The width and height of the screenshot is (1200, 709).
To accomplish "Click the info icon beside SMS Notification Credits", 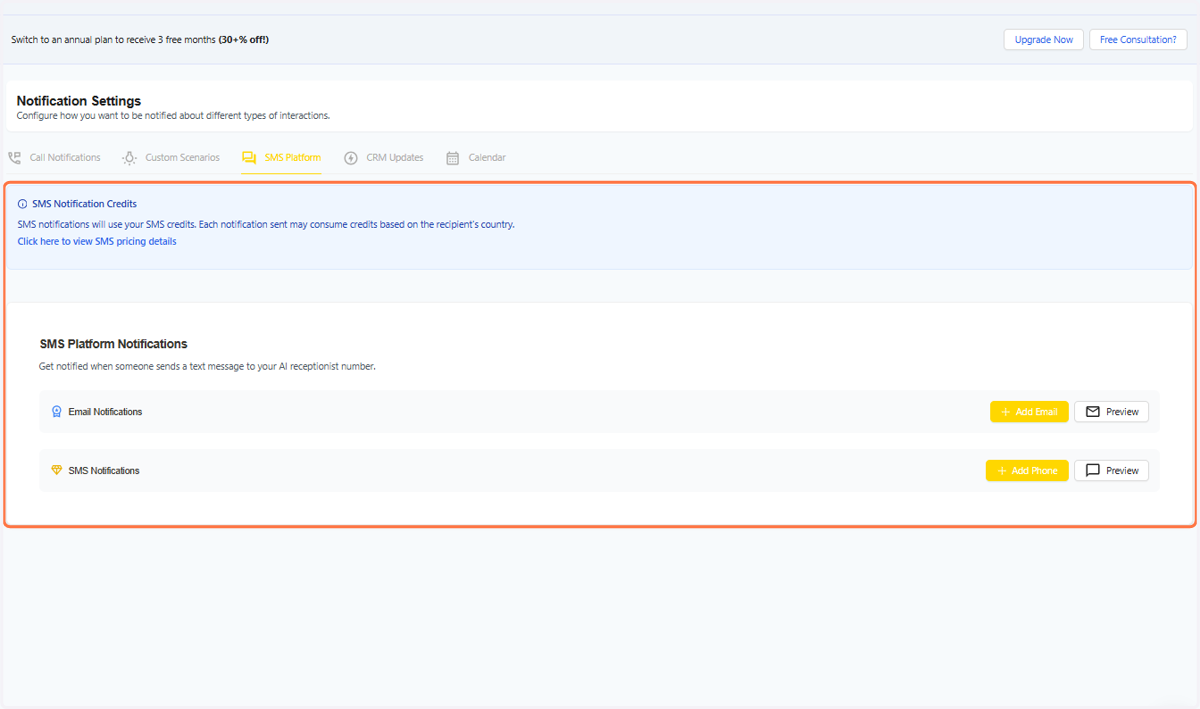I will point(23,204).
